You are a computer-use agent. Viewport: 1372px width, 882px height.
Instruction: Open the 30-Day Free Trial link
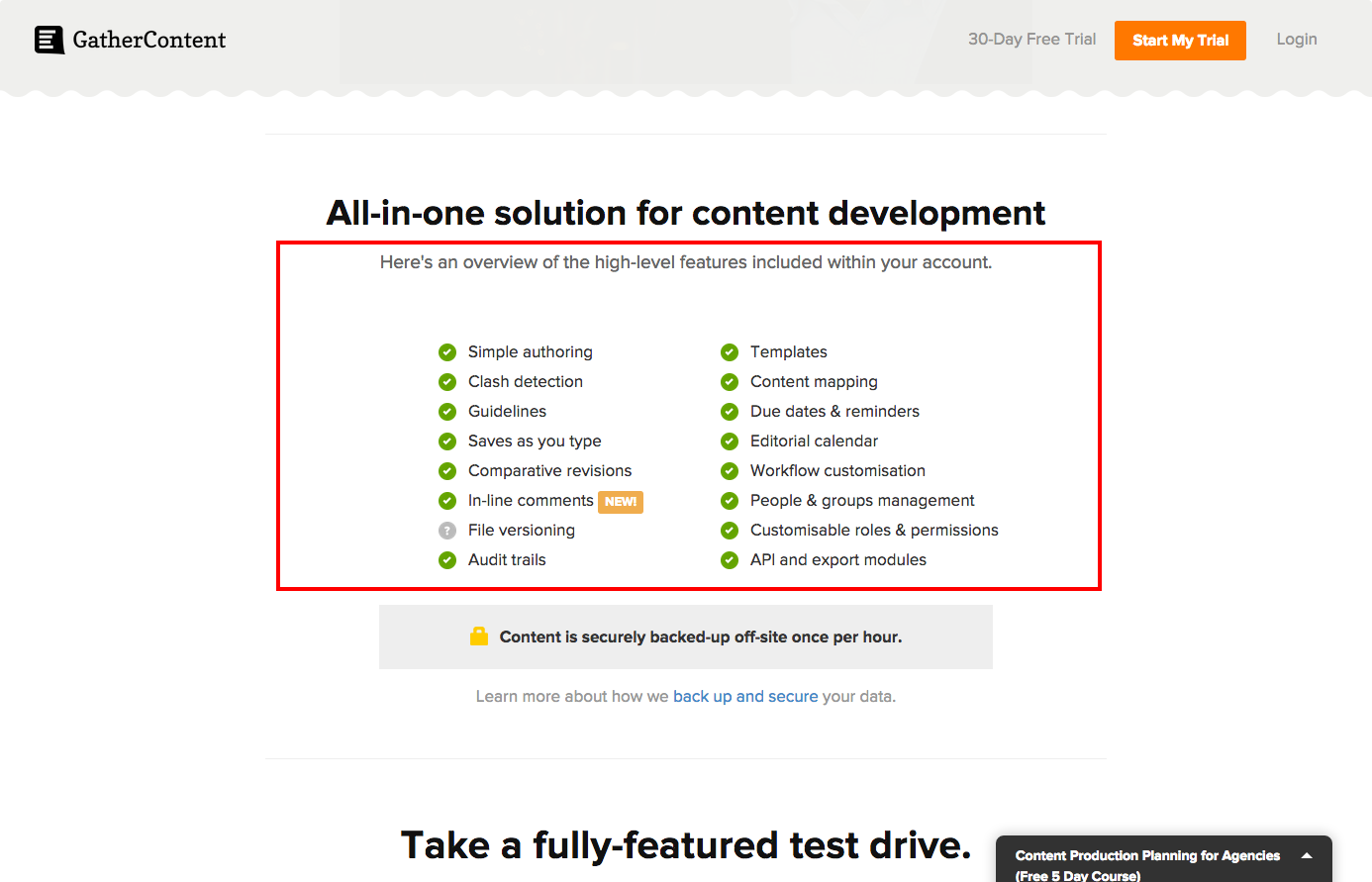click(1031, 40)
